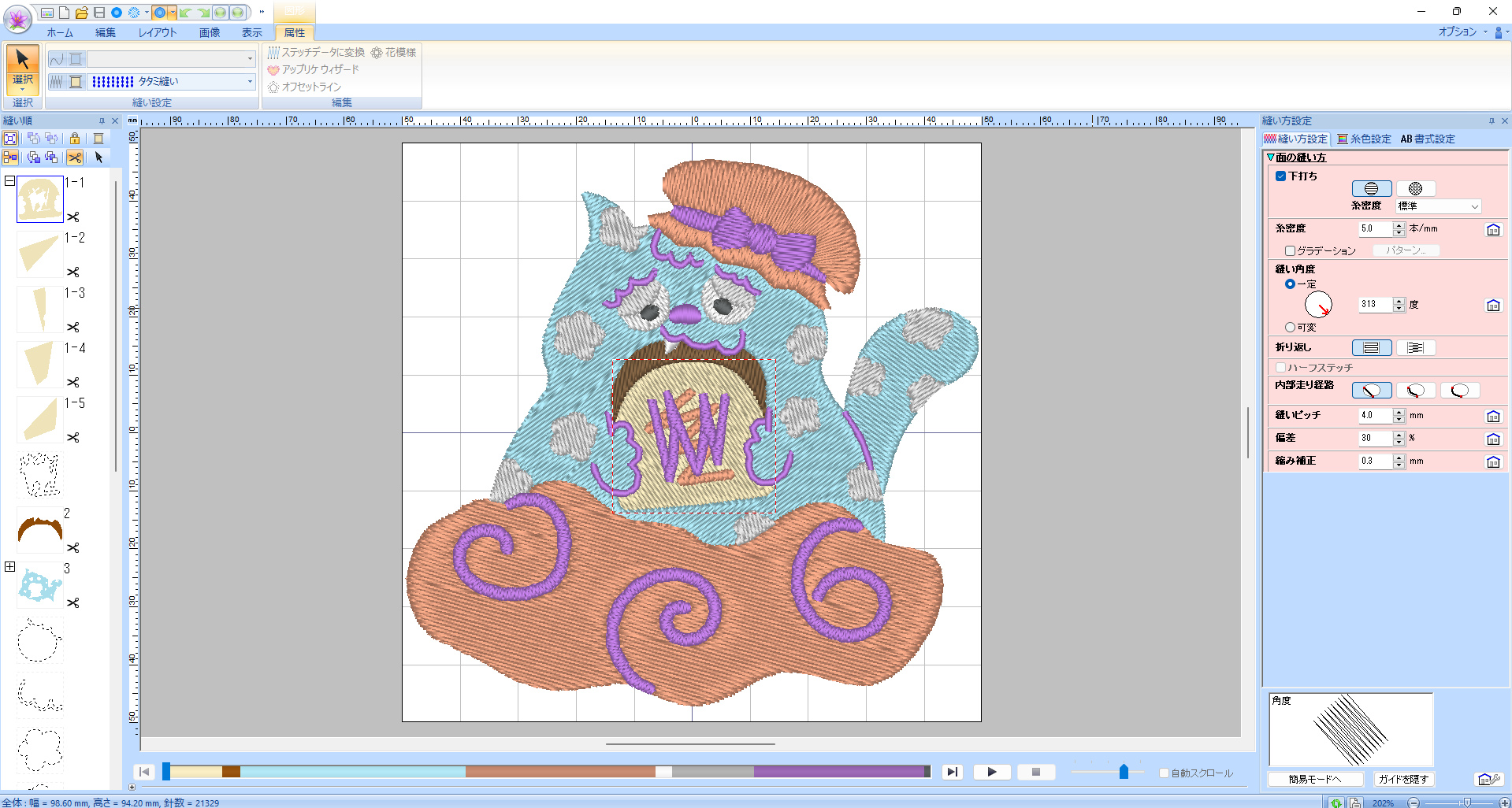The height and width of the screenshot is (808, 1512).
Task: Toggle the 自動スクロール checkbox
Action: tap(1164, 773)
